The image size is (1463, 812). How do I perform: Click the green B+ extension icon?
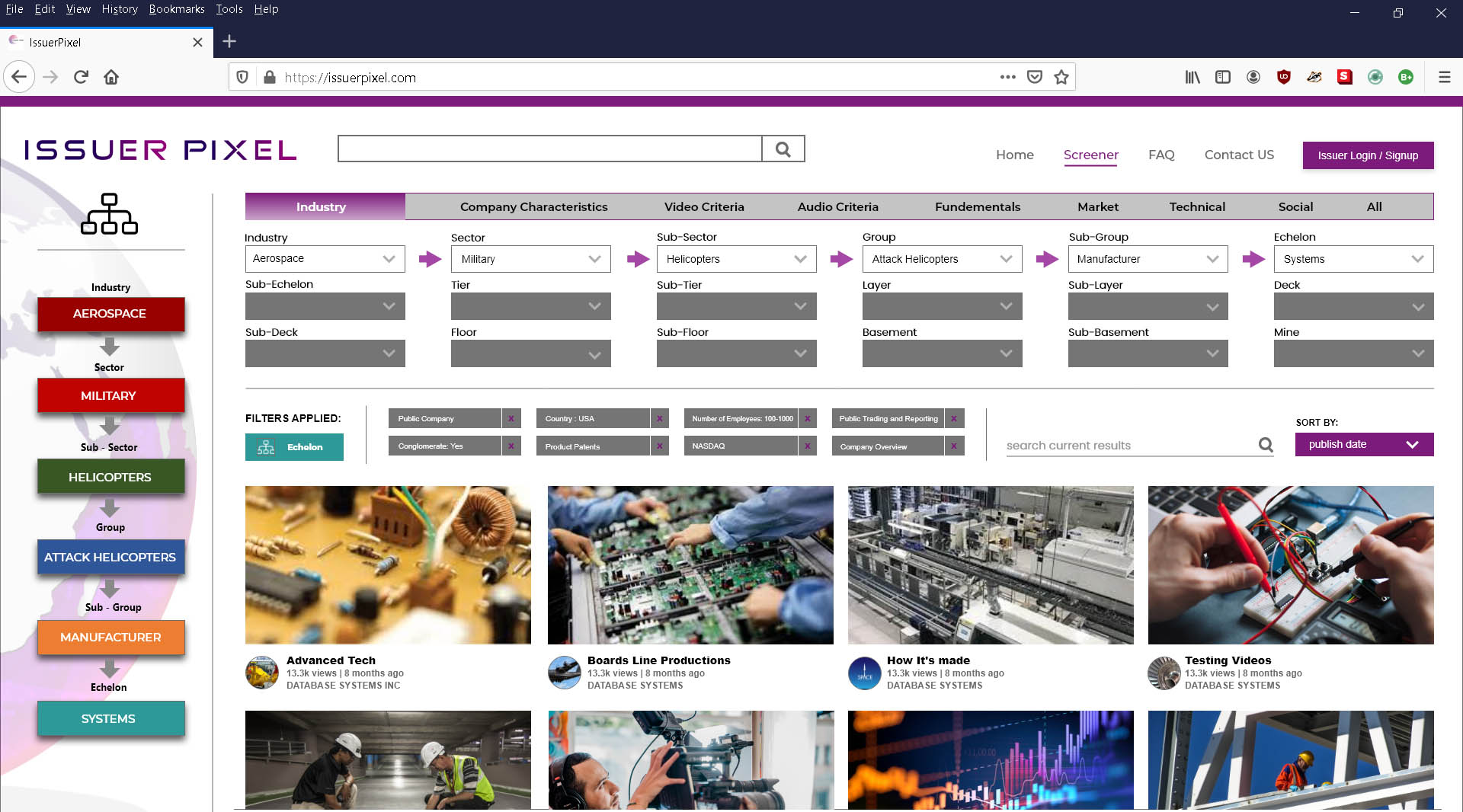pyautogui.click(x=1406, y=77)
